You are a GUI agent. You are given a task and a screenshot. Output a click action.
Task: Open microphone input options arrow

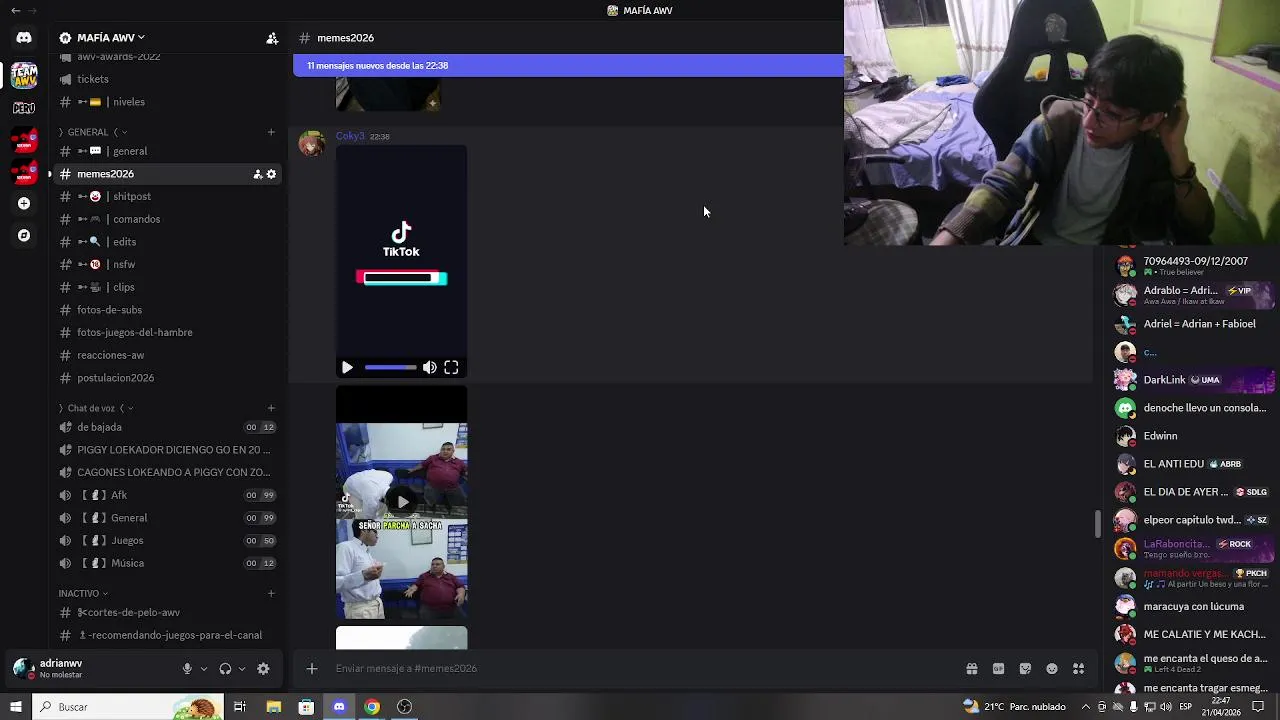[x=203, y=669]
